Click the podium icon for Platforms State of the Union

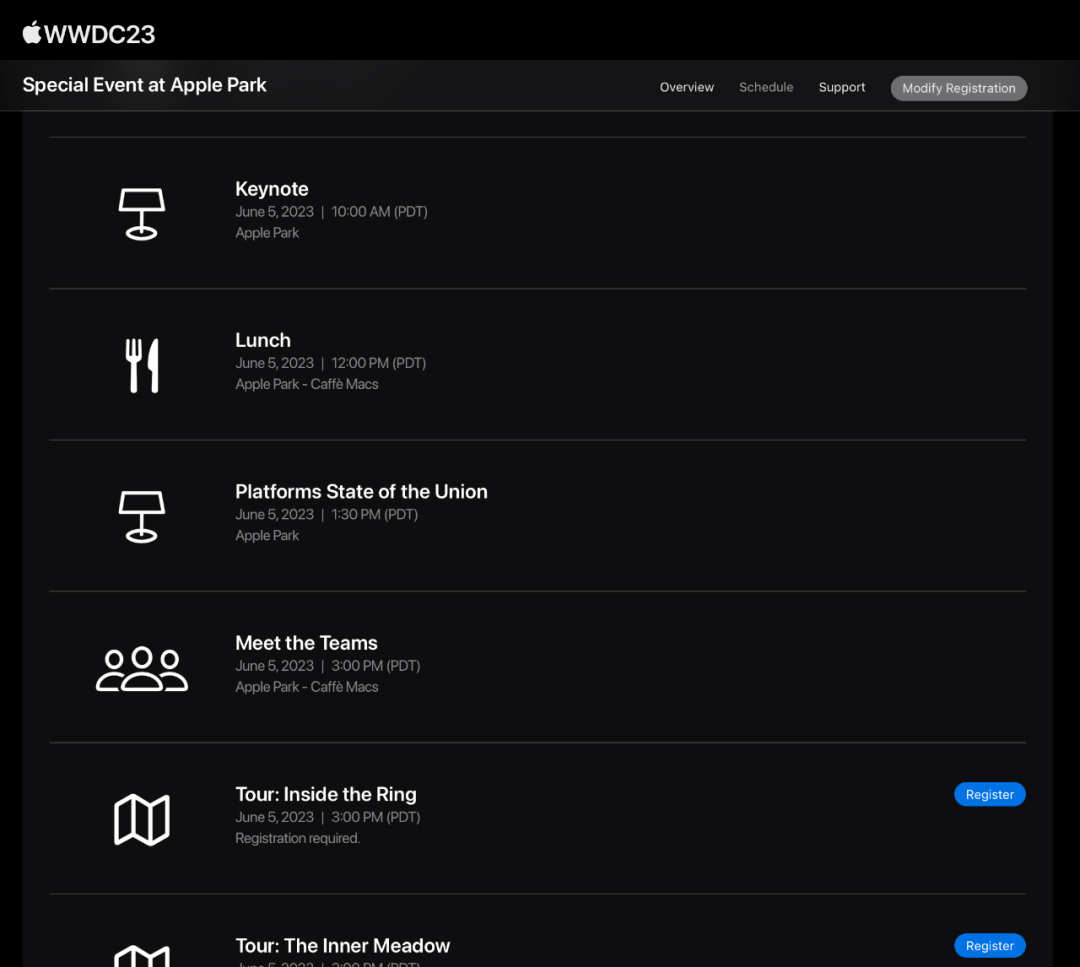pyautogui.click(x=142, y=516)
